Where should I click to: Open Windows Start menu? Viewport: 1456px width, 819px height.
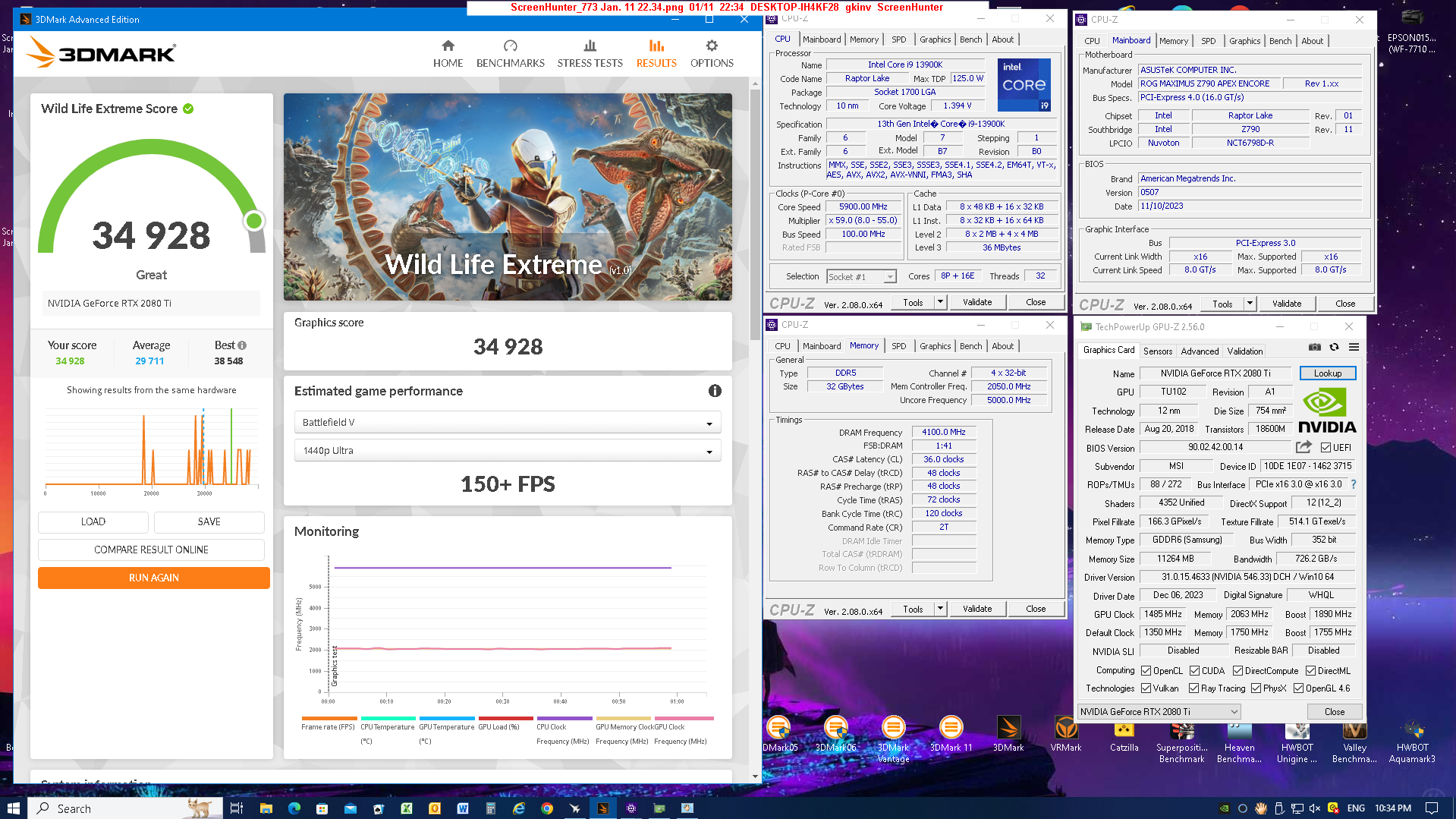click(13, 808)
